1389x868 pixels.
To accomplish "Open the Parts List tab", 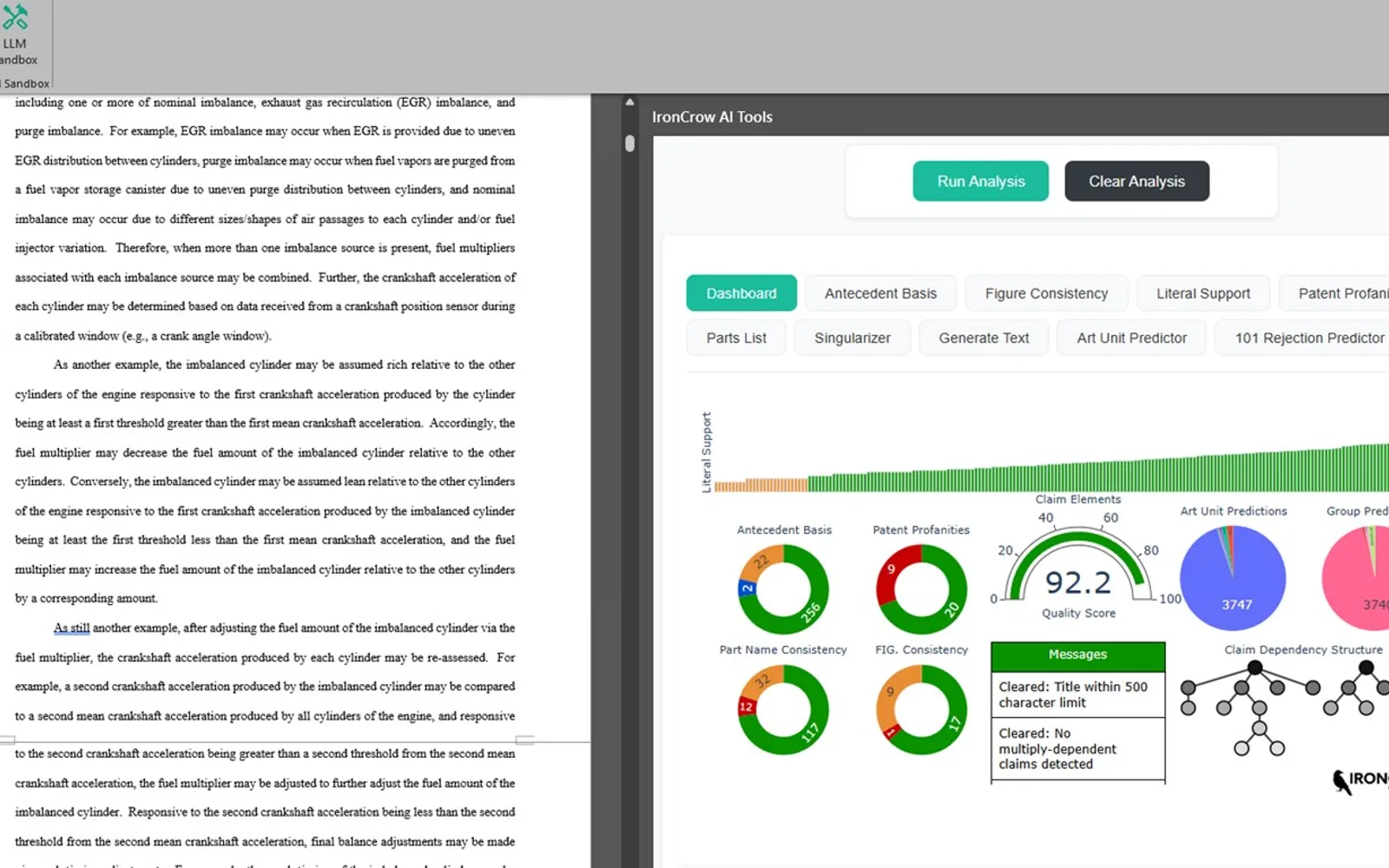I will (x=736, y=338).
